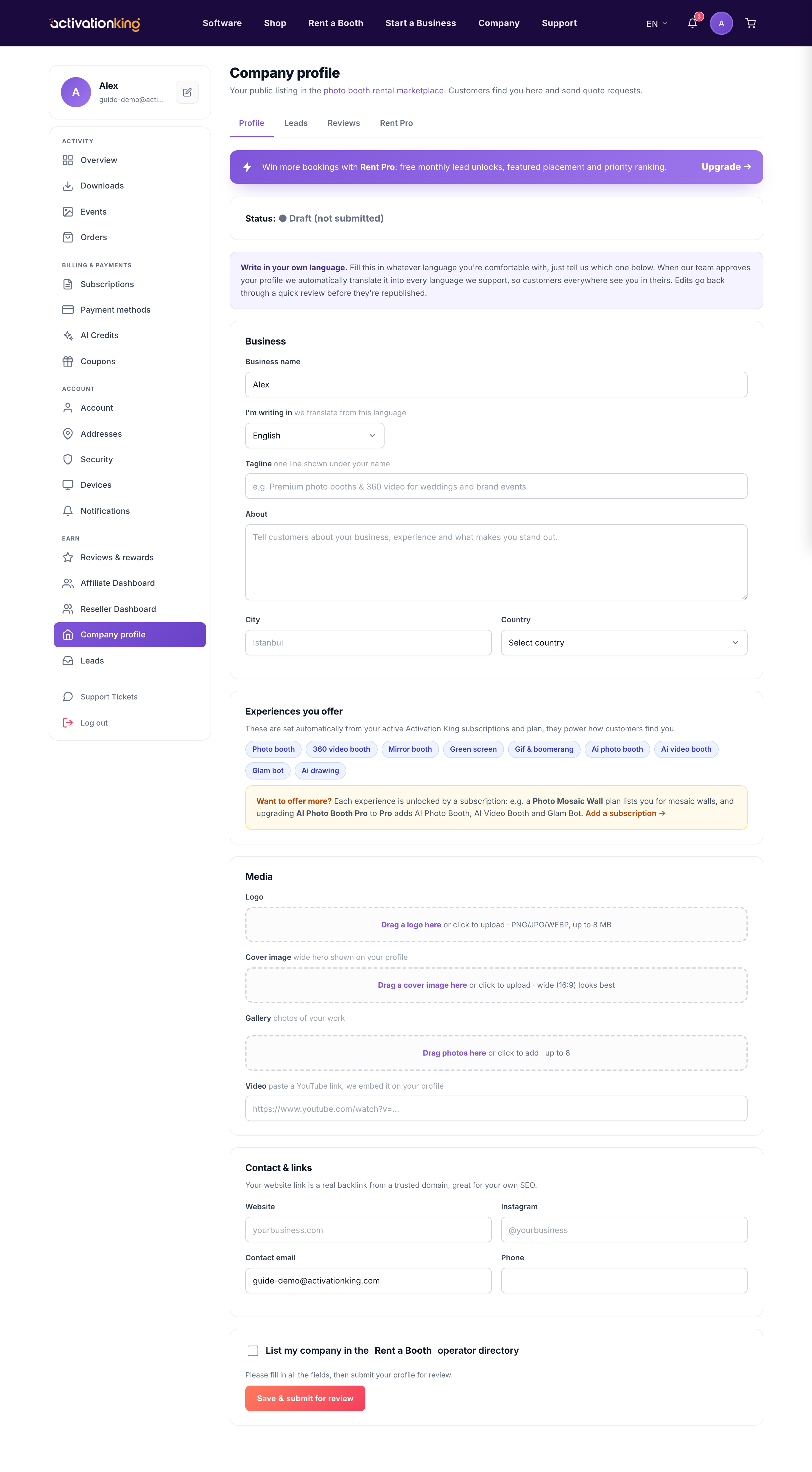Click the Account person icon

[68, 407]
